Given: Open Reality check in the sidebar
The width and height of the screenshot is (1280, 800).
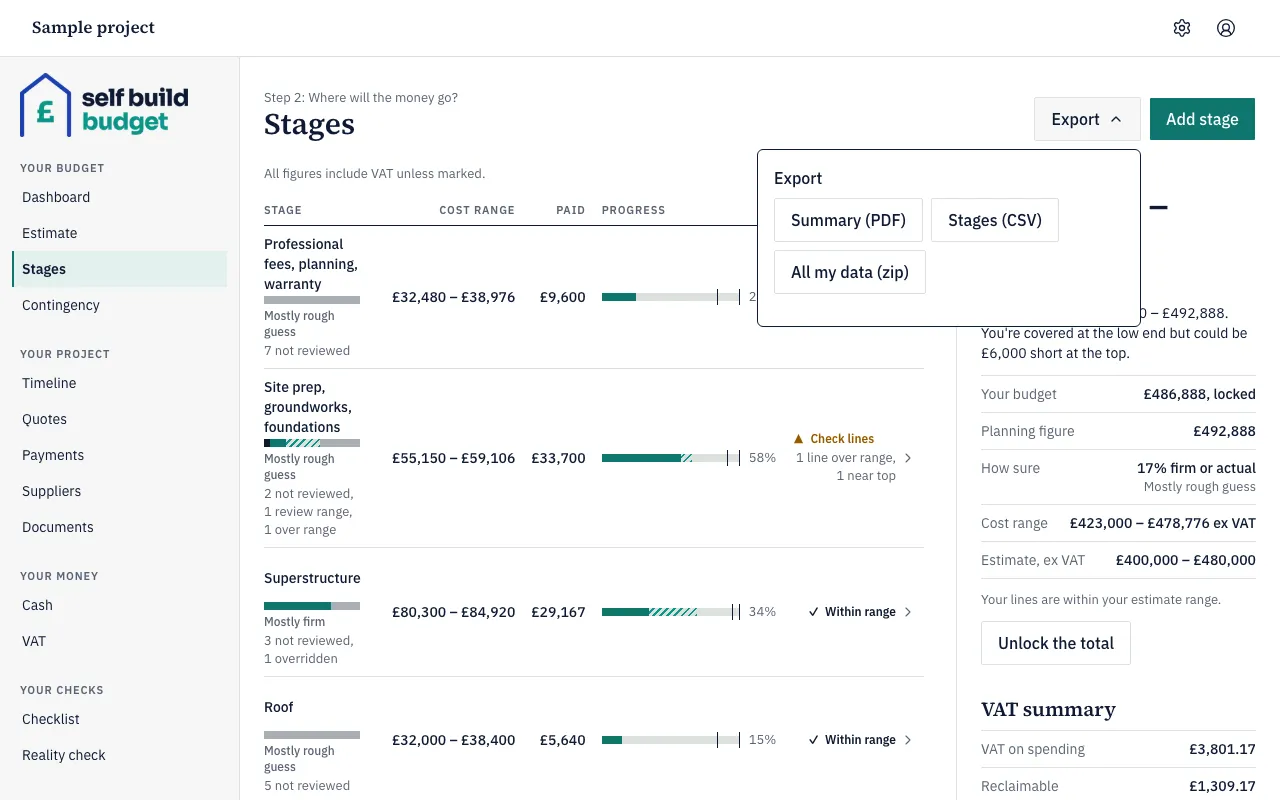Looking at the screenshot, I should [x=120, y=755].
